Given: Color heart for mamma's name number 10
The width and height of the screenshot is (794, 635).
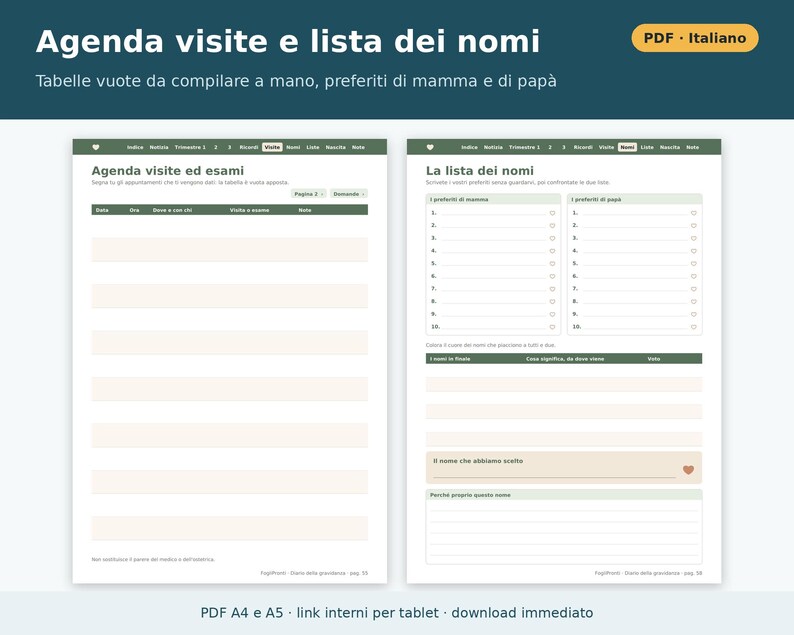Looking at the screenshot, I should (552, 327).
